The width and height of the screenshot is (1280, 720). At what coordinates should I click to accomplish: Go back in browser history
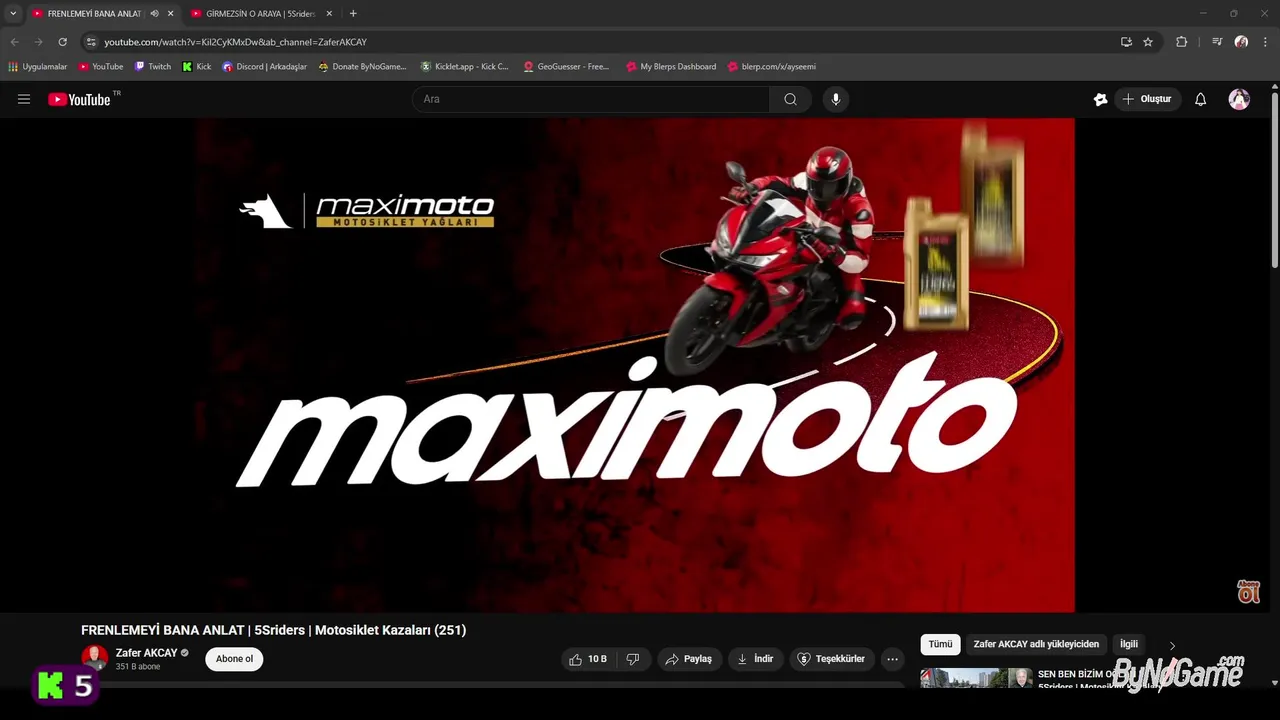point(14,42)
